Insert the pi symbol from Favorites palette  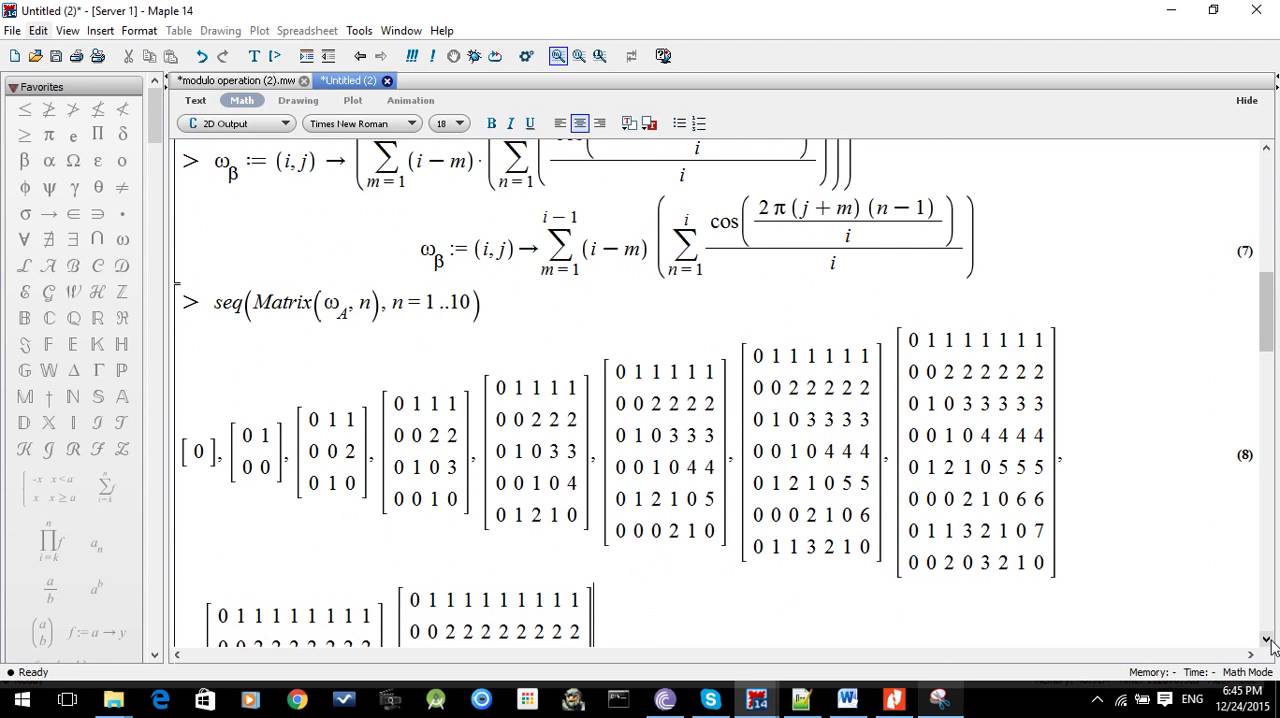49,135
